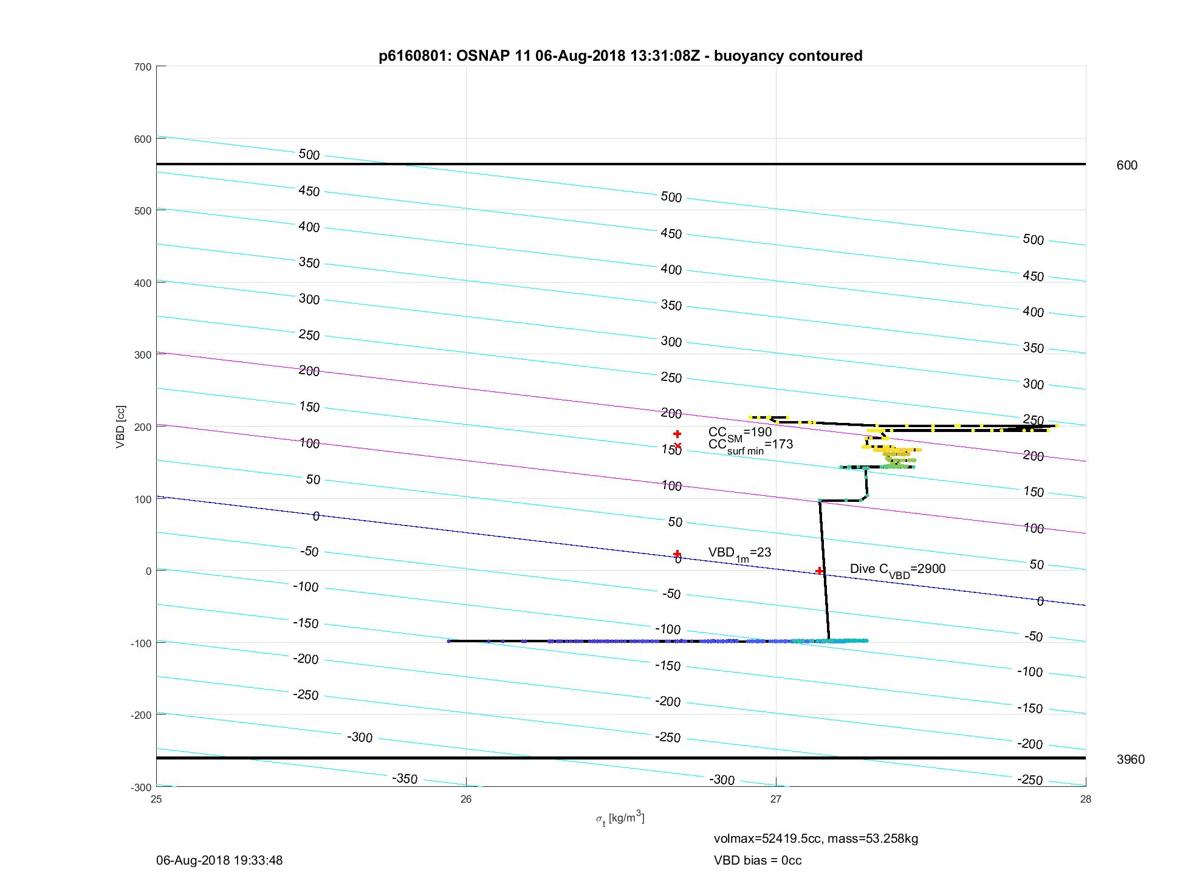Select the 'VBD [cc]' y-axis label
Viewport: 1200px width, 885px height.
pos(121,426)
